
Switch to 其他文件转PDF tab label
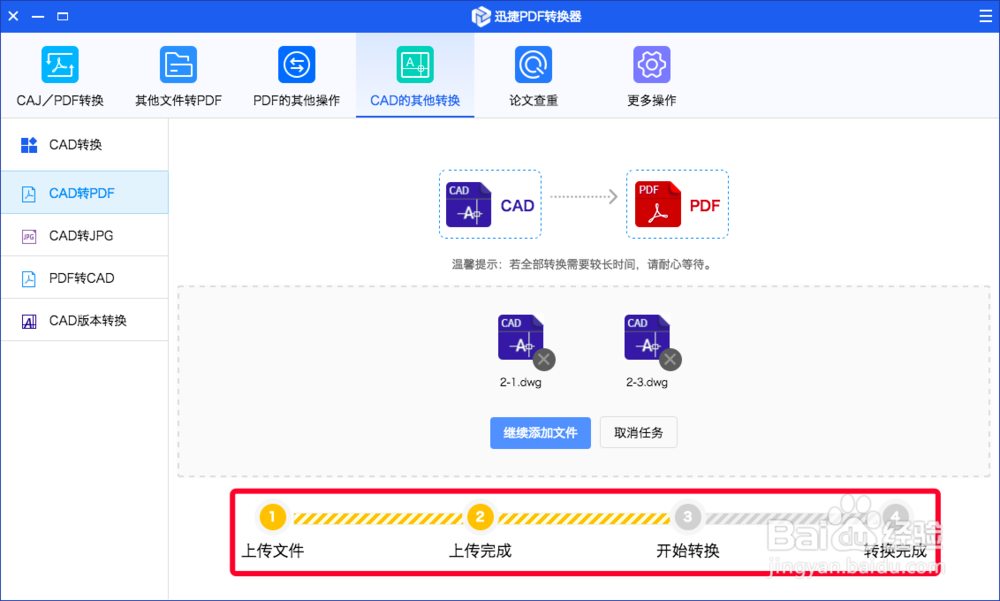point(179,101)
